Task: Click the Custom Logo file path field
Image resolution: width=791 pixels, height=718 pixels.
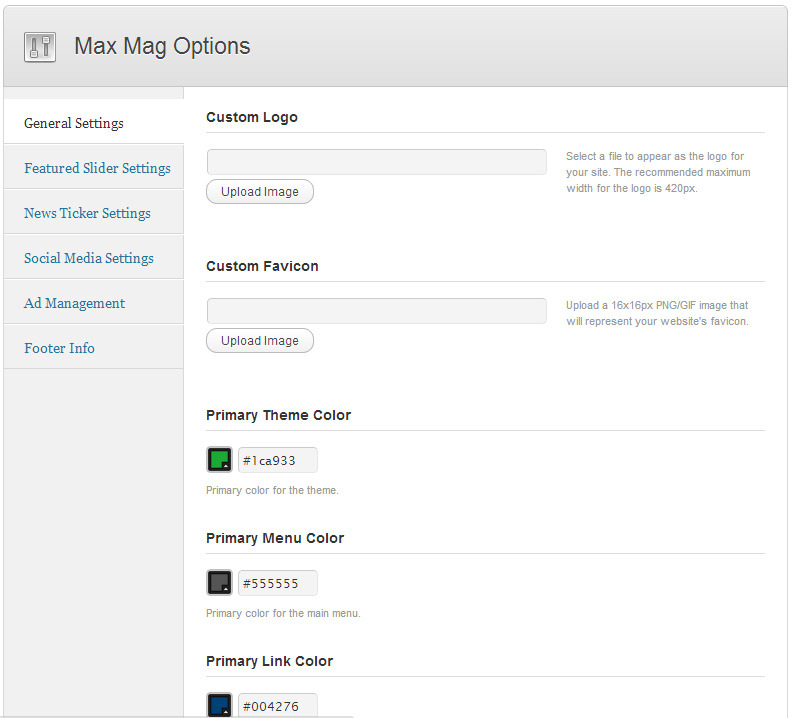Action: 376,161
